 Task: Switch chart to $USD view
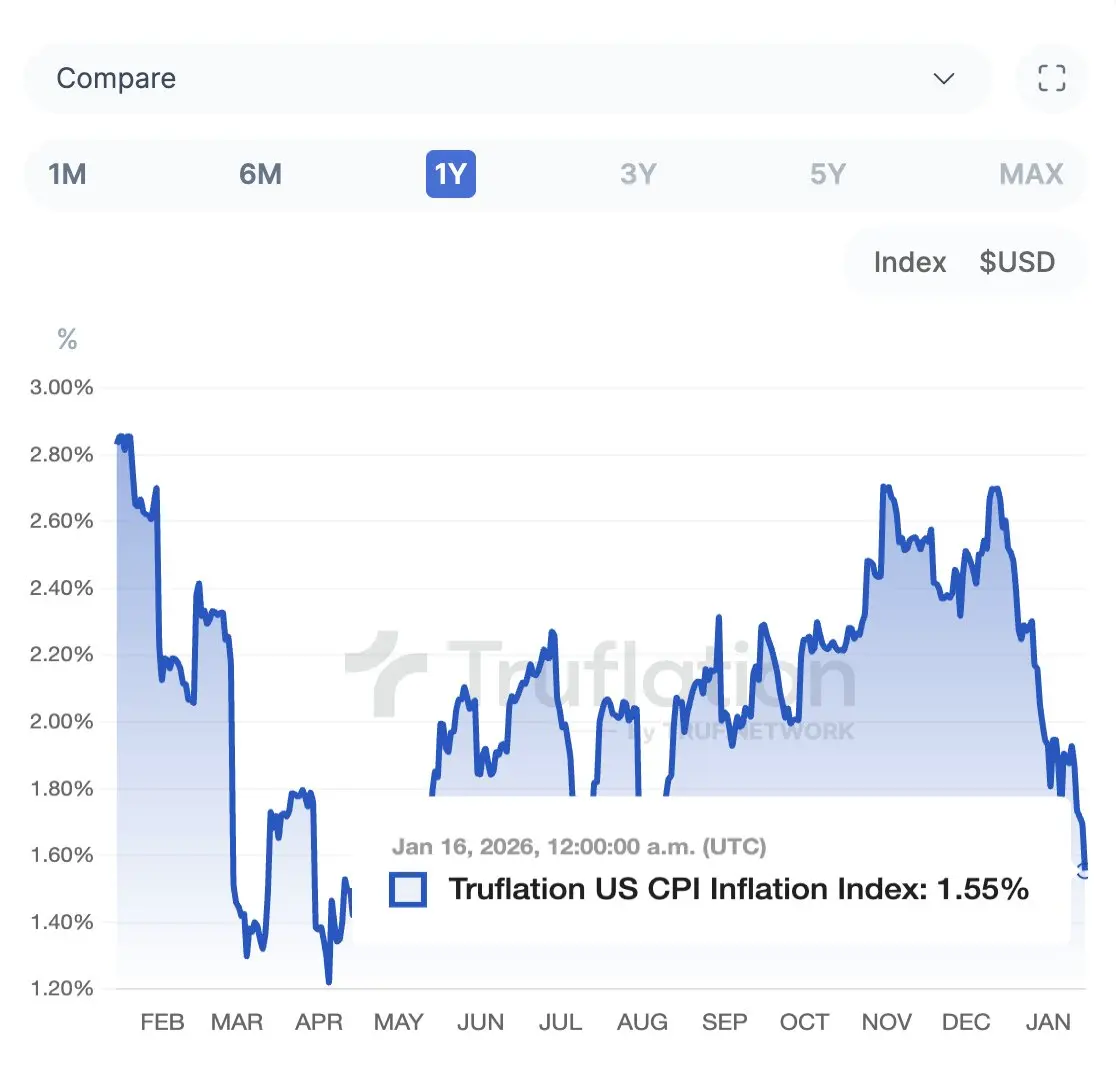click(x=1017, y=262)
